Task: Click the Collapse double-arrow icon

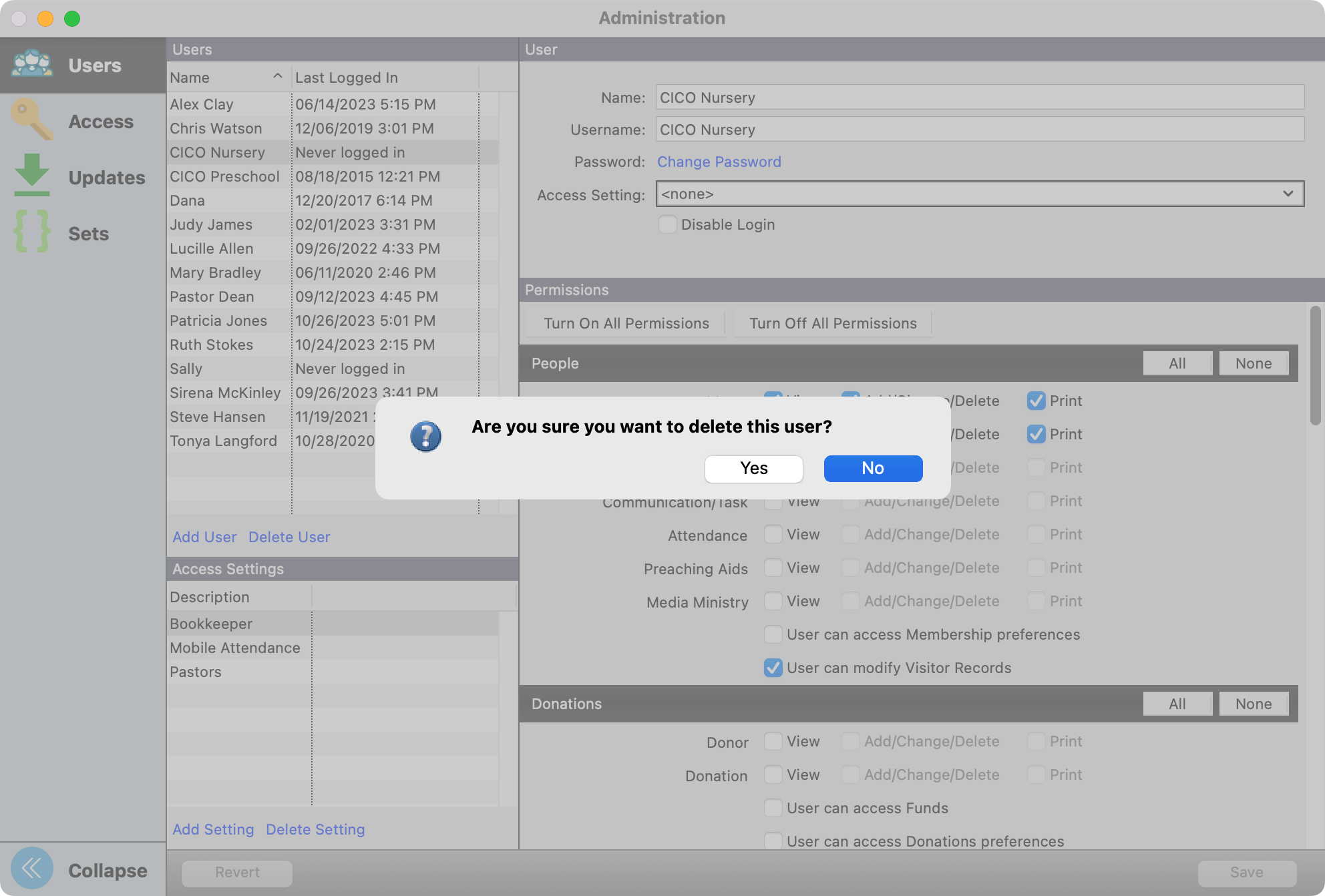Action: (32, 869)
